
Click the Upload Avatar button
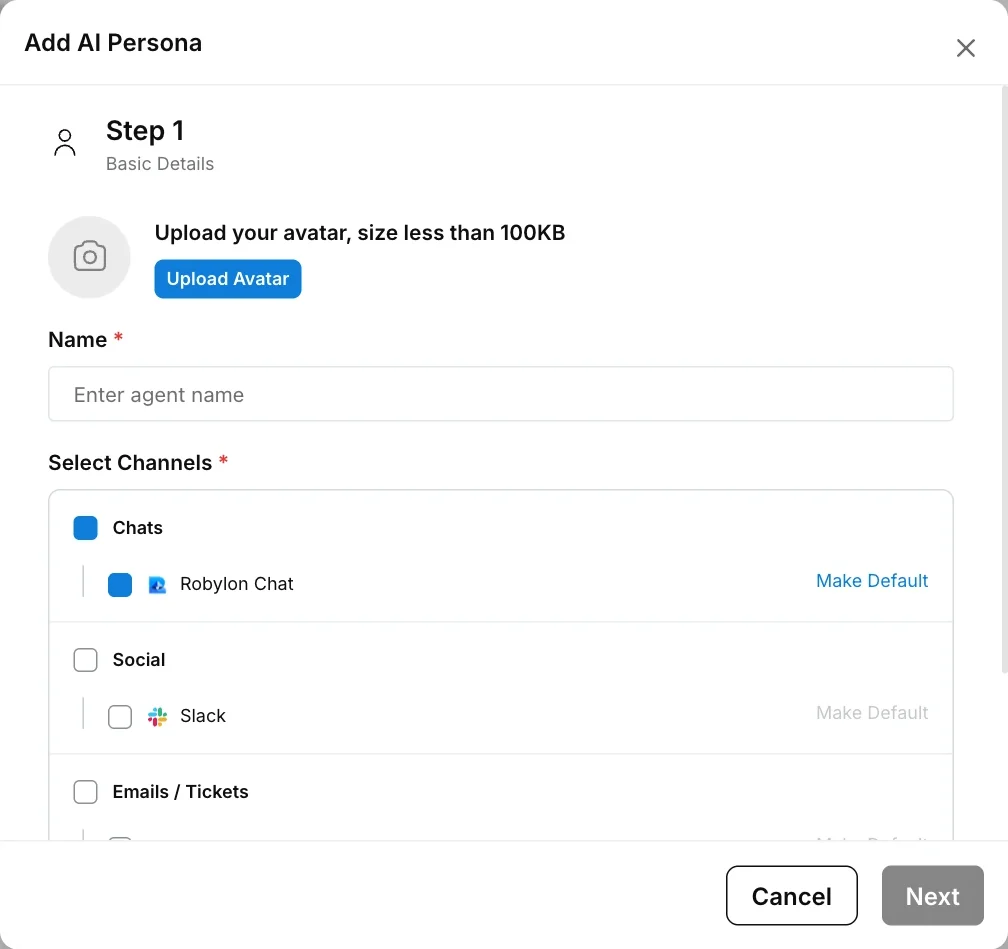228,278
